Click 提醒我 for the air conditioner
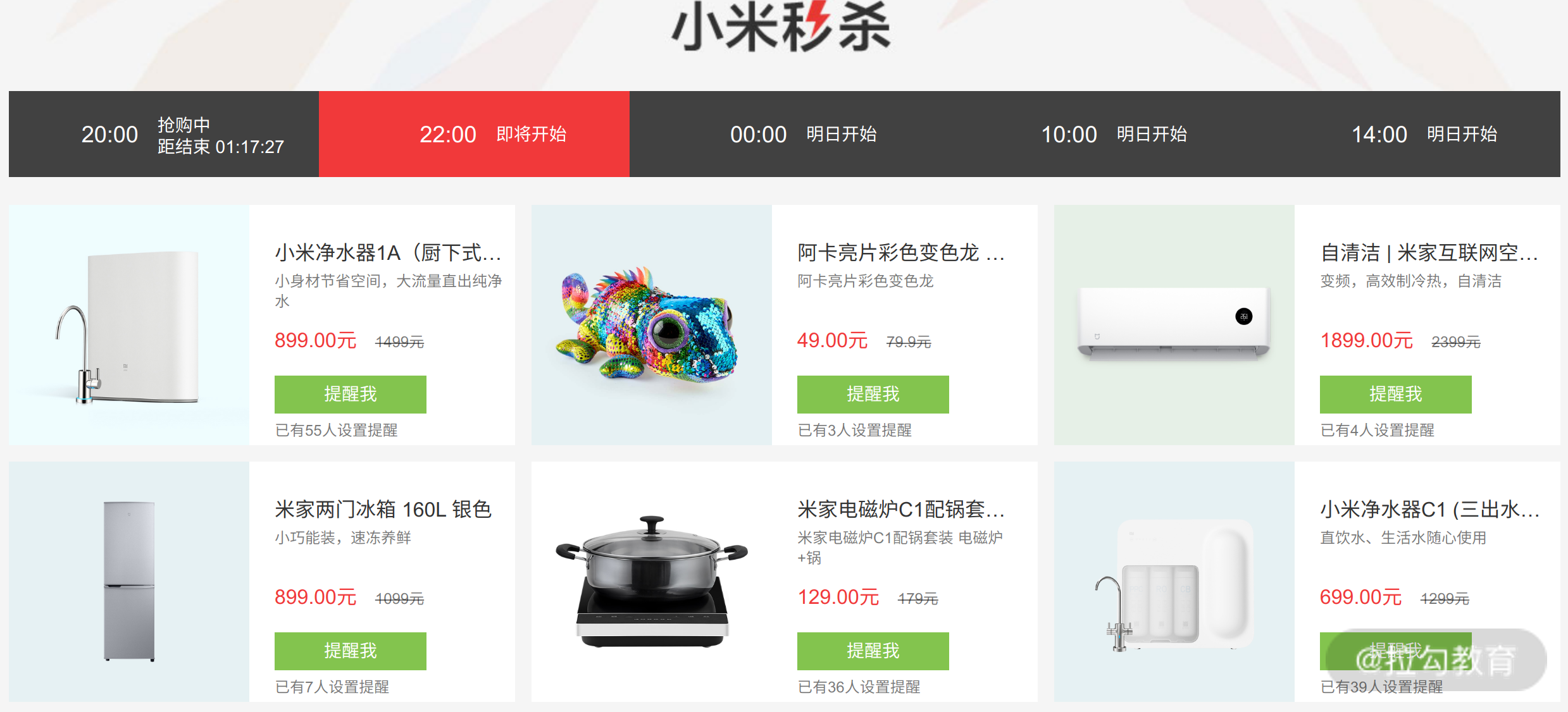 (x=1395, y=394)
